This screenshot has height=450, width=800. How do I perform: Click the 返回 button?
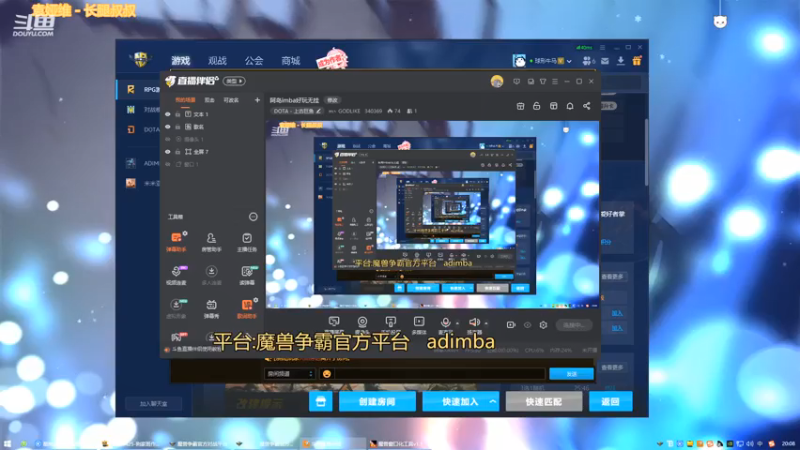coord(611,402)
